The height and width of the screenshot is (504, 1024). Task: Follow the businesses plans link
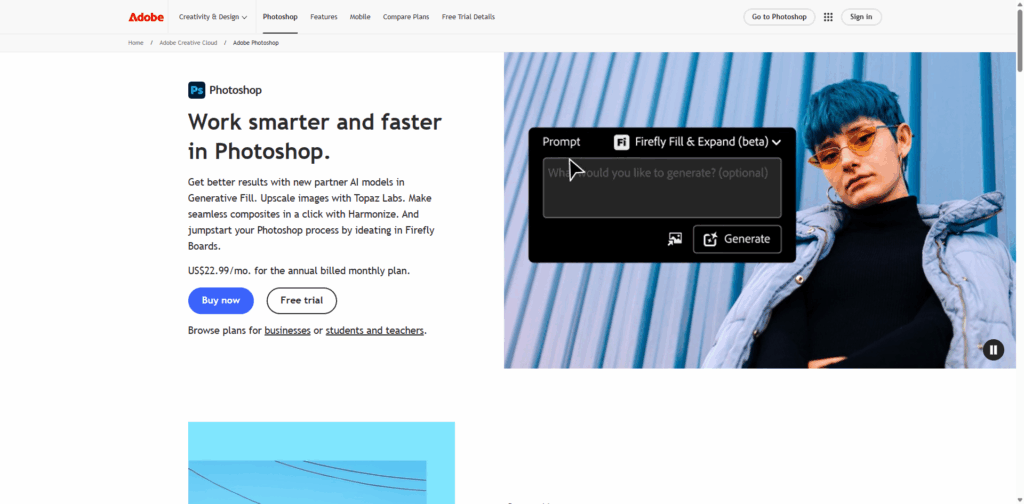287,331
